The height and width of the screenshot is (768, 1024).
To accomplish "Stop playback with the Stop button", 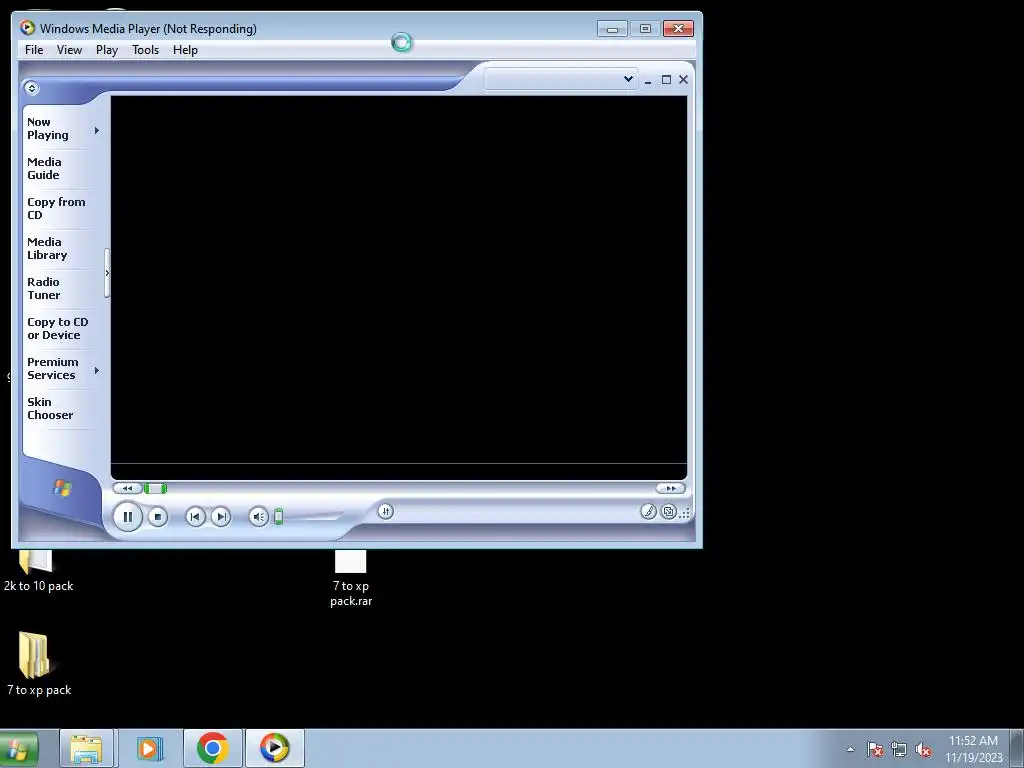I will tap(157, 517).
